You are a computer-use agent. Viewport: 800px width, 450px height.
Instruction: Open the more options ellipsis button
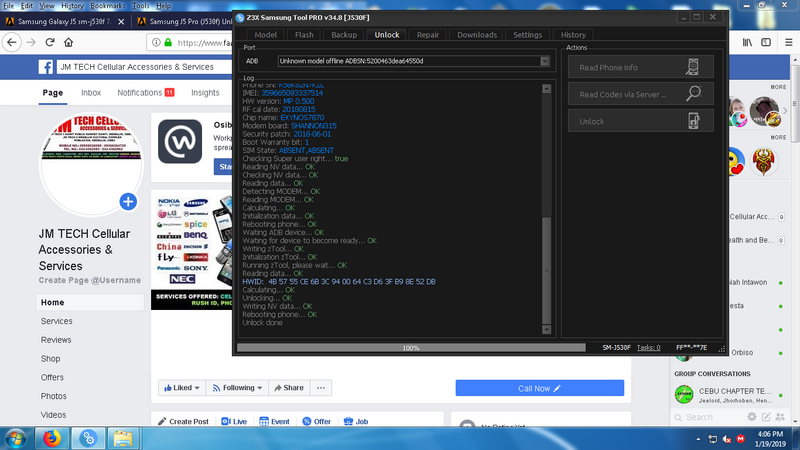tap(320, 388)
